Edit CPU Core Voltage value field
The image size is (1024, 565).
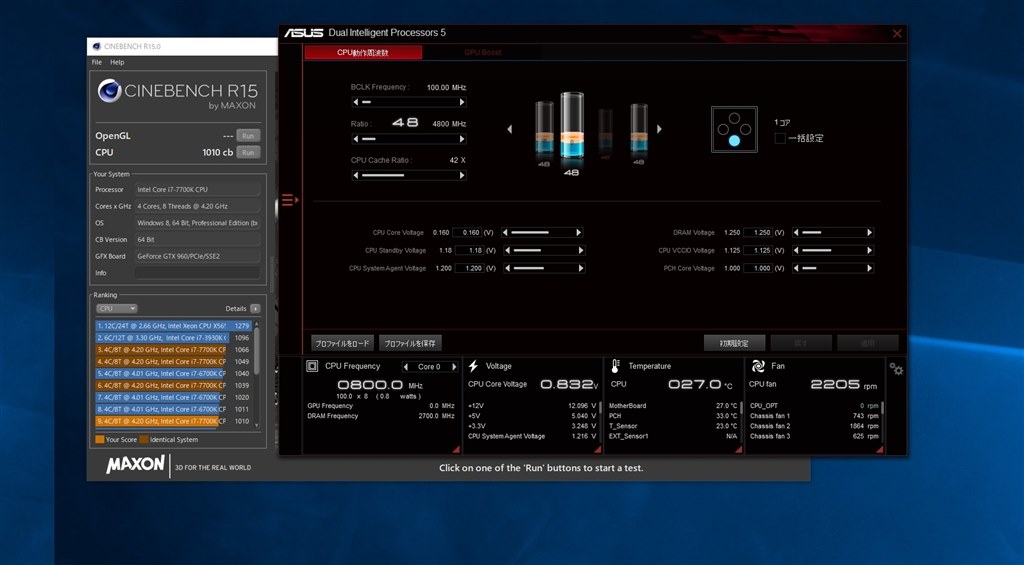467,233
